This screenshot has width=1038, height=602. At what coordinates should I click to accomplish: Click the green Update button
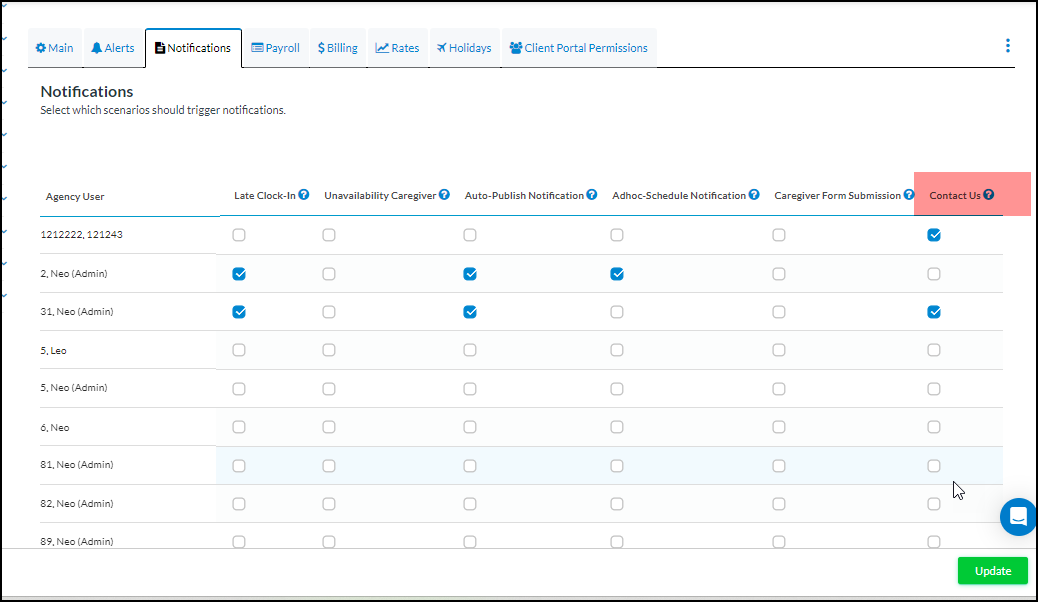[x=992, y=570]
